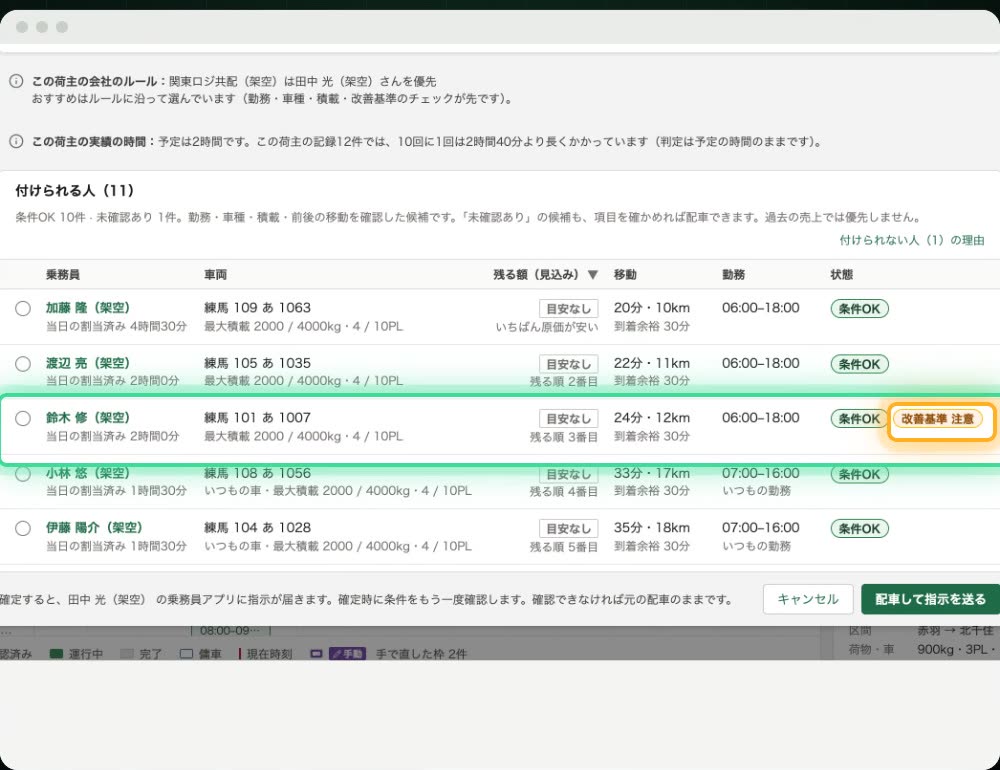1000x770 pixels.
Task: Open driver name 伊藤 陽介（架空）
Action: click(x=94, y=528)
